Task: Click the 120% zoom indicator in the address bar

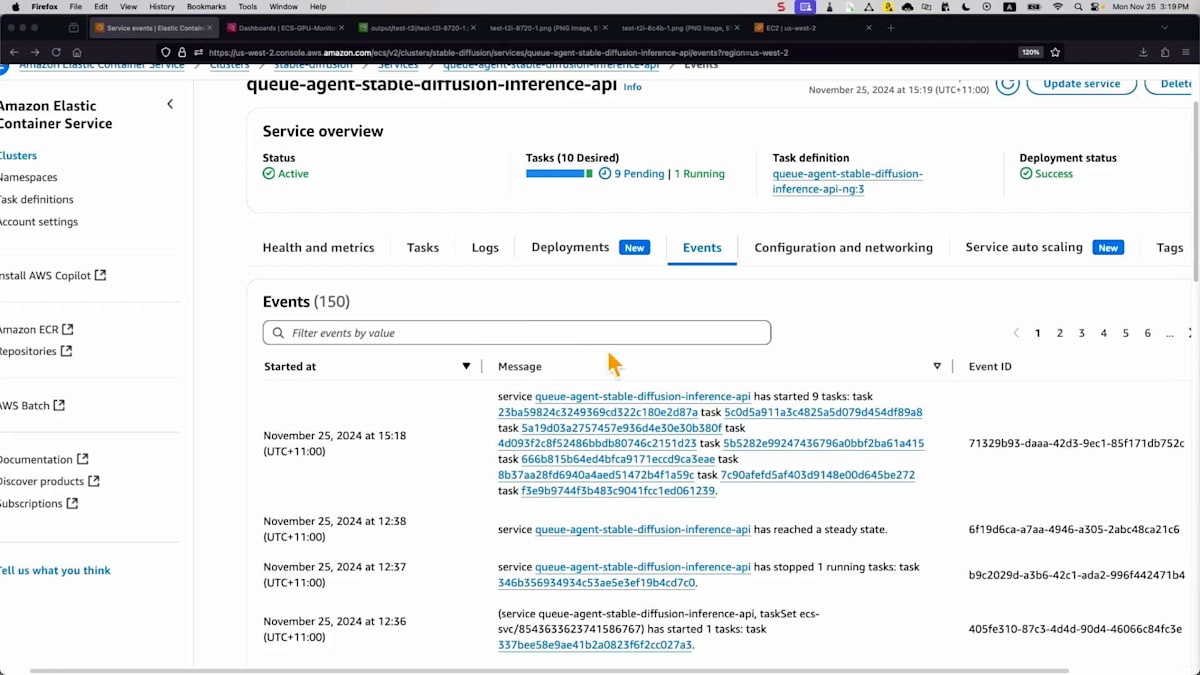Action: [1030, 52]
